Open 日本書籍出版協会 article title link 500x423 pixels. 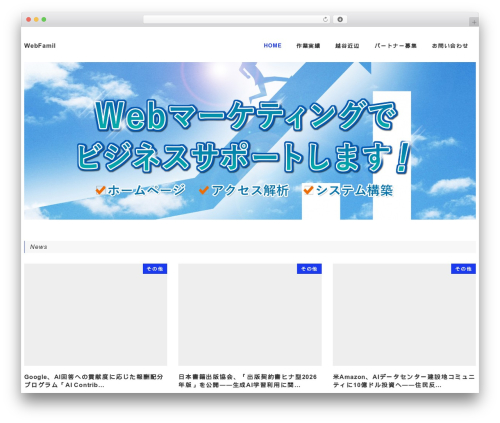(248, 381)
